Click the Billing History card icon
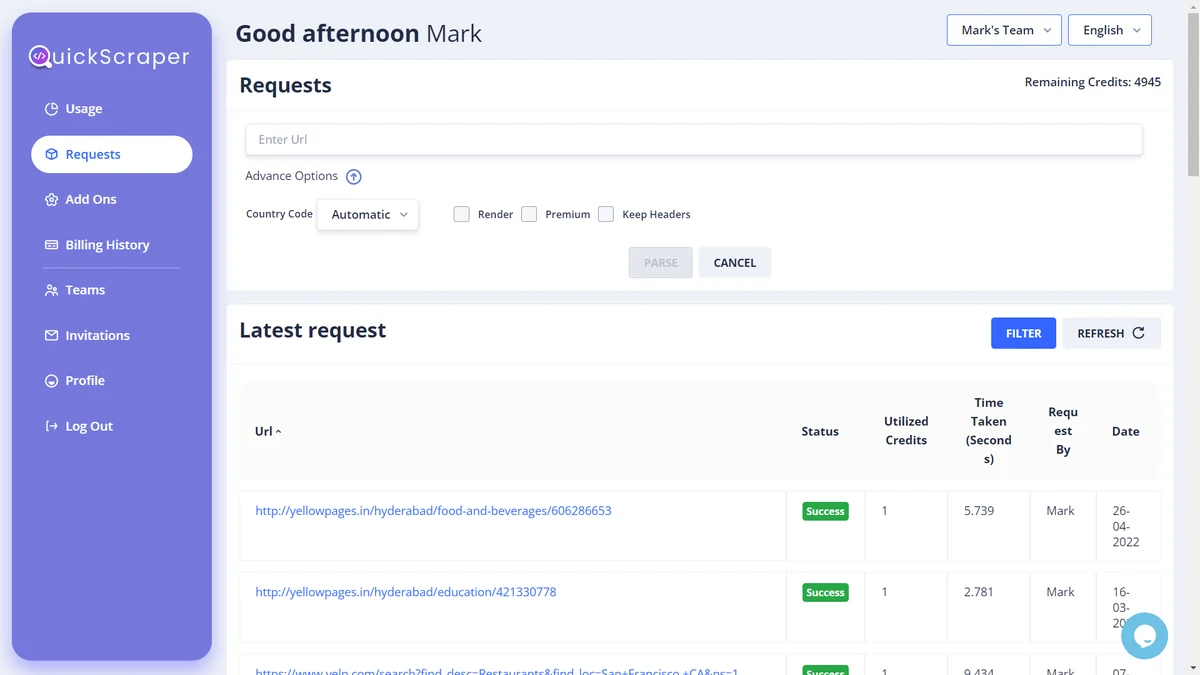The height and width of the screenshot is (675, 1200). [x=51, y=245]
